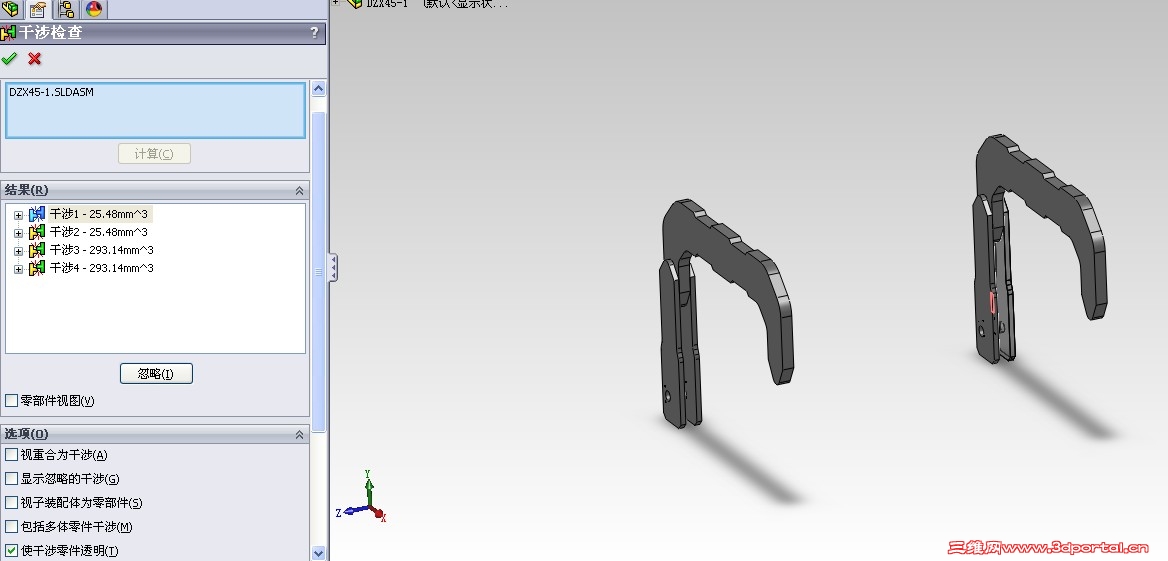Click the 忽略 ignore button
The height and width of the screenshot is (561, 1168).
(x=156, y=374)
